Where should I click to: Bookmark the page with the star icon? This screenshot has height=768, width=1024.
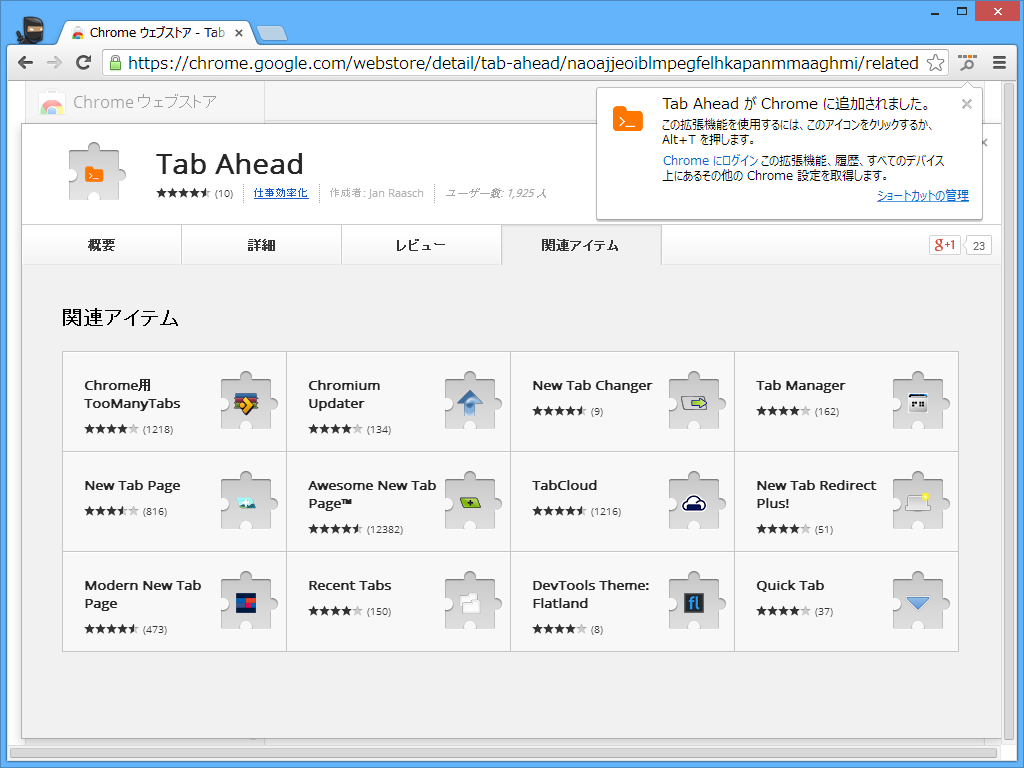[x=934, y=62]
